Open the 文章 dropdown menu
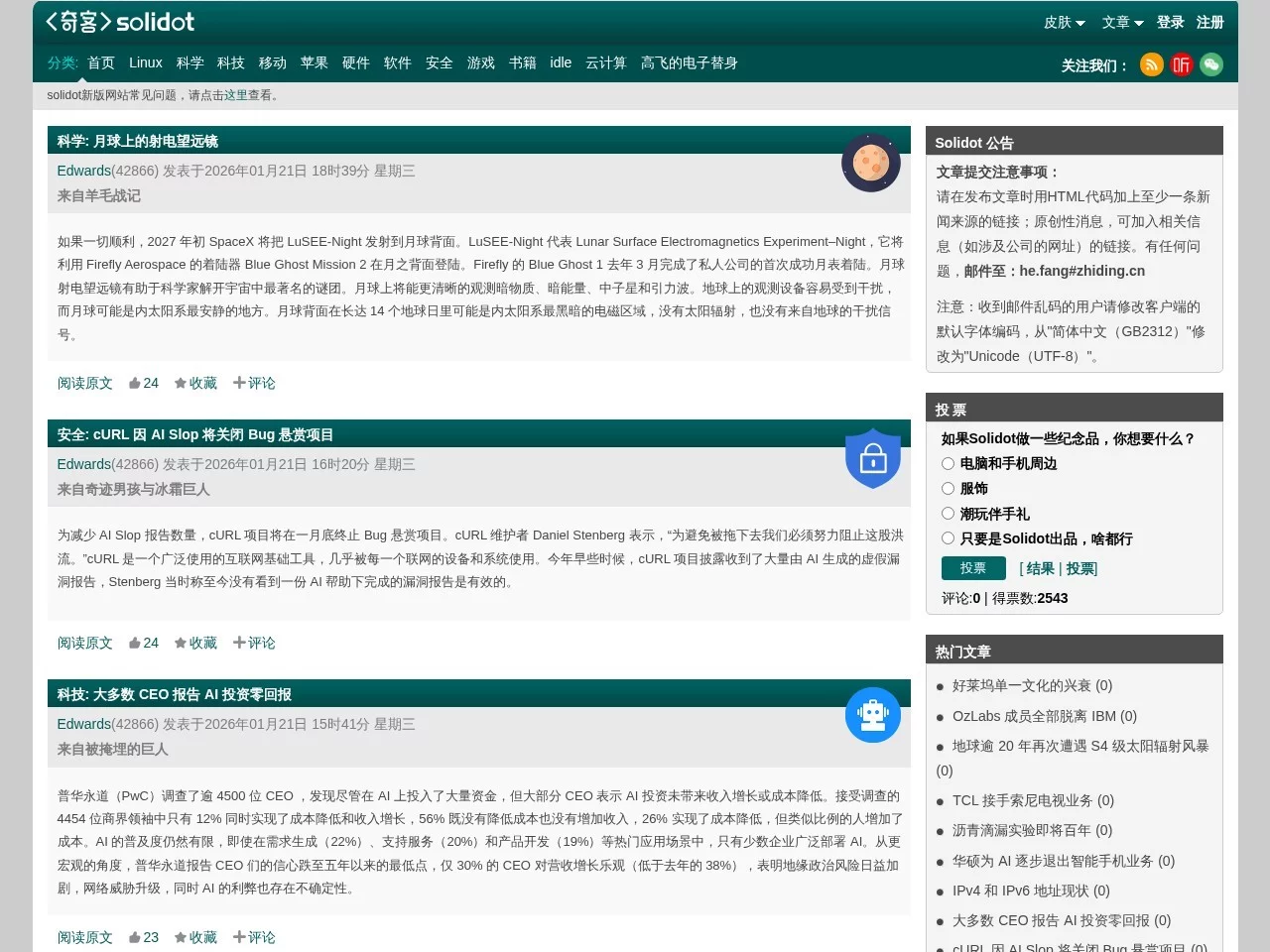Image resolution: width=1270 pixels, height=952 pixels. coord(1121,22)
